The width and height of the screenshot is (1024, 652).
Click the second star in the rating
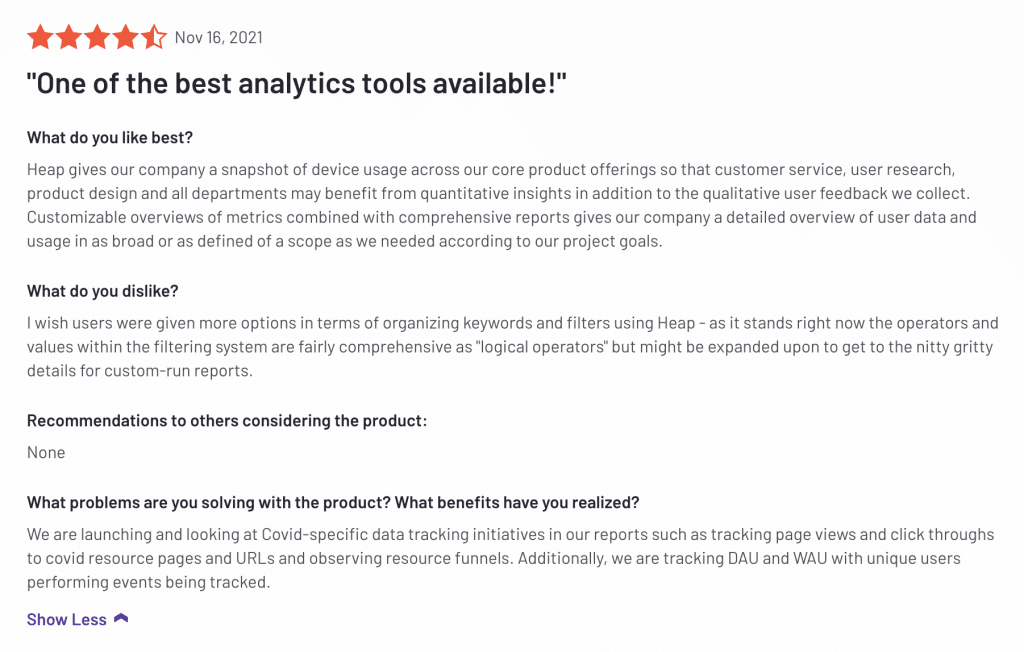(69, 38)
